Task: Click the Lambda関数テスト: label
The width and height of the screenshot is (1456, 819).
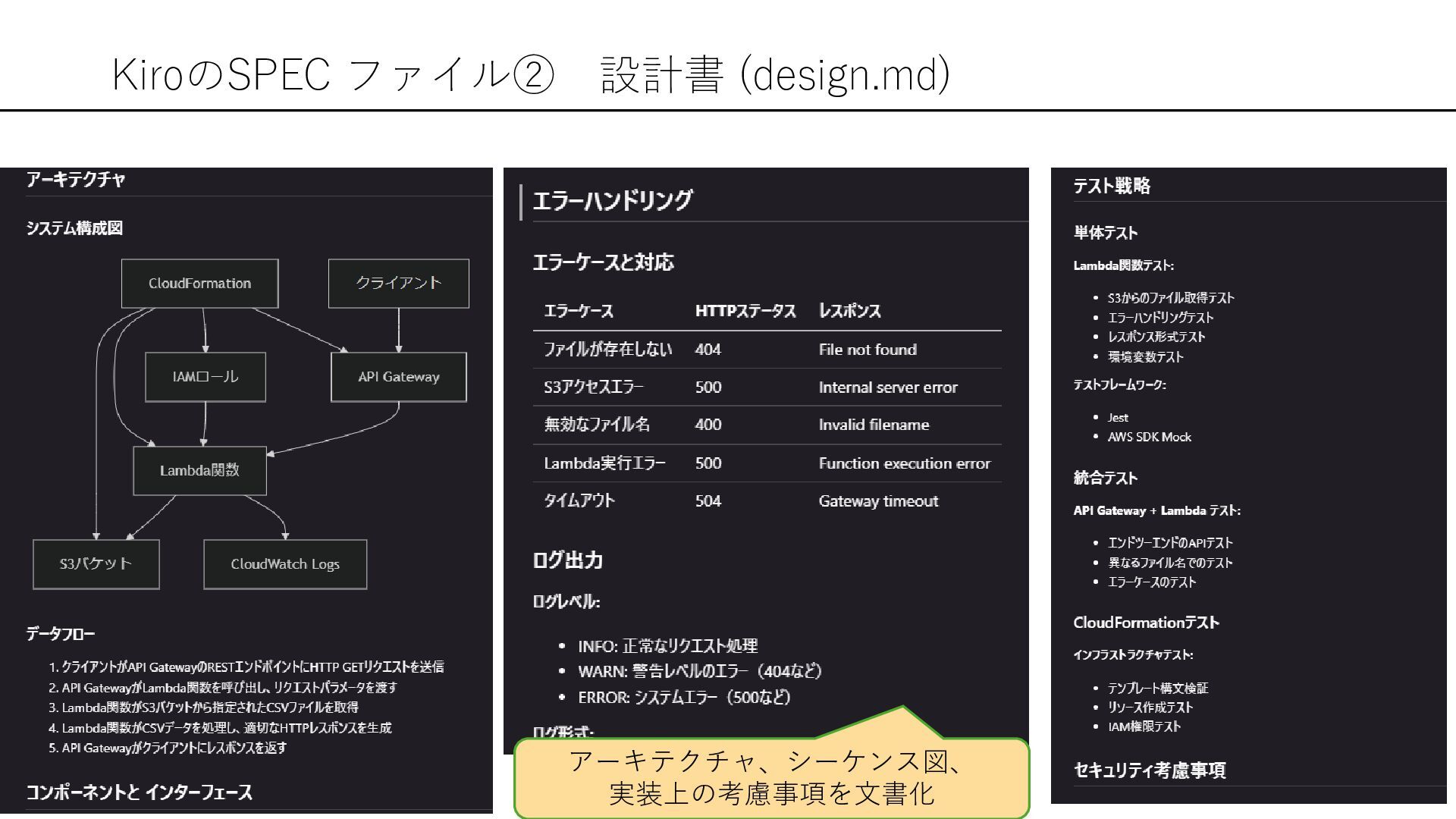Action: coord(1124,265)
